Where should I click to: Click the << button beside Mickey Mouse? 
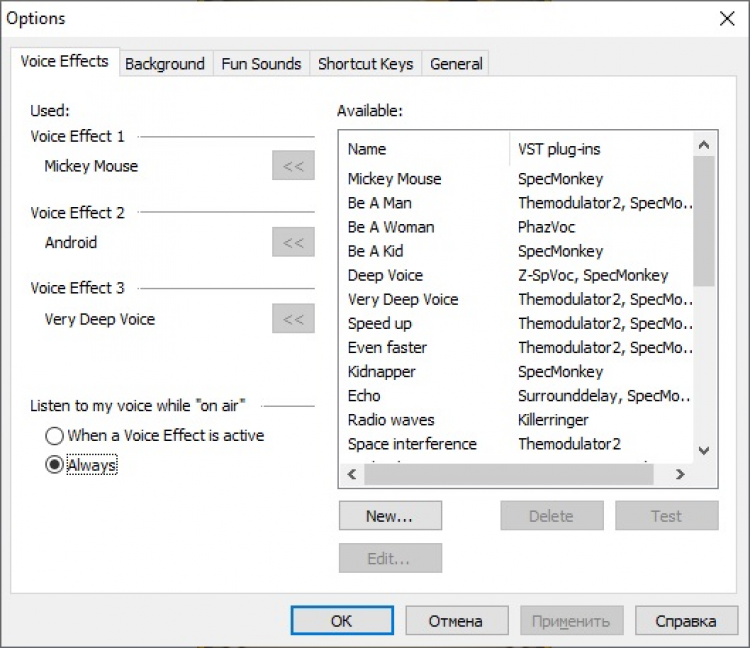point(293,166)
